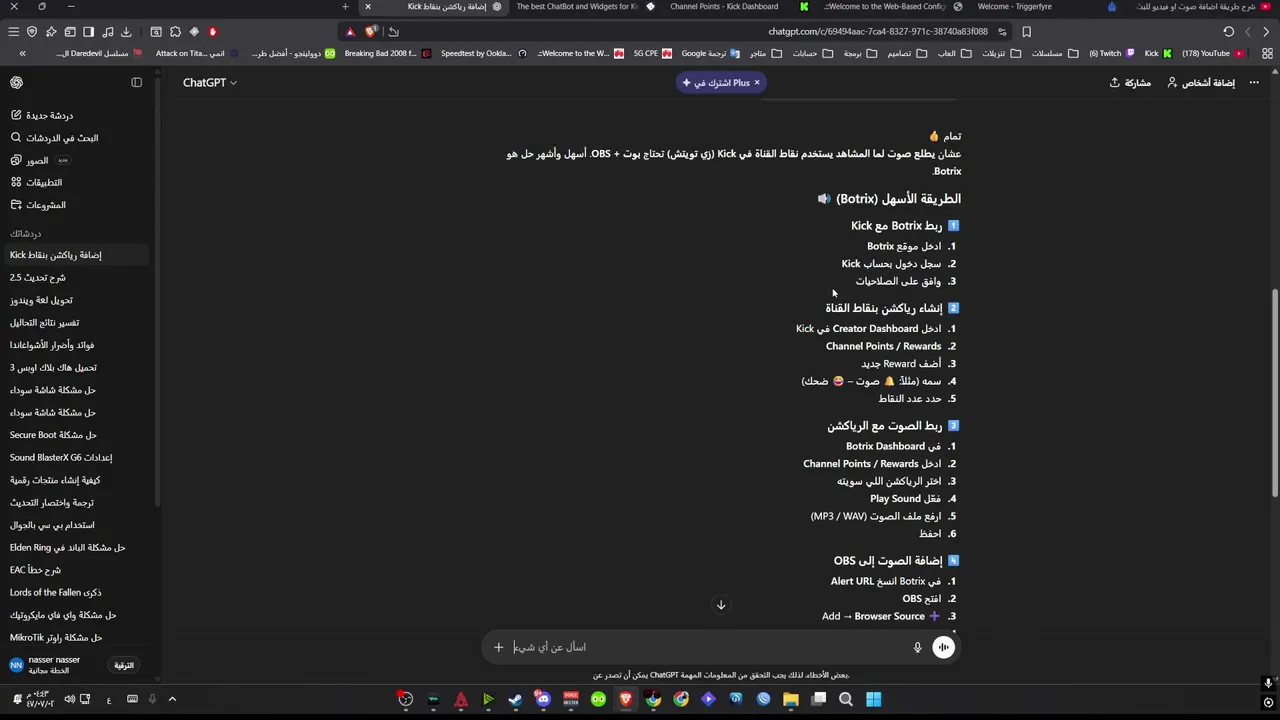The height and width of the screenshot is (720, 1280).
Task: Click the الترقية upgrade button beside nasser nasser
Action: tap(124, 665)
